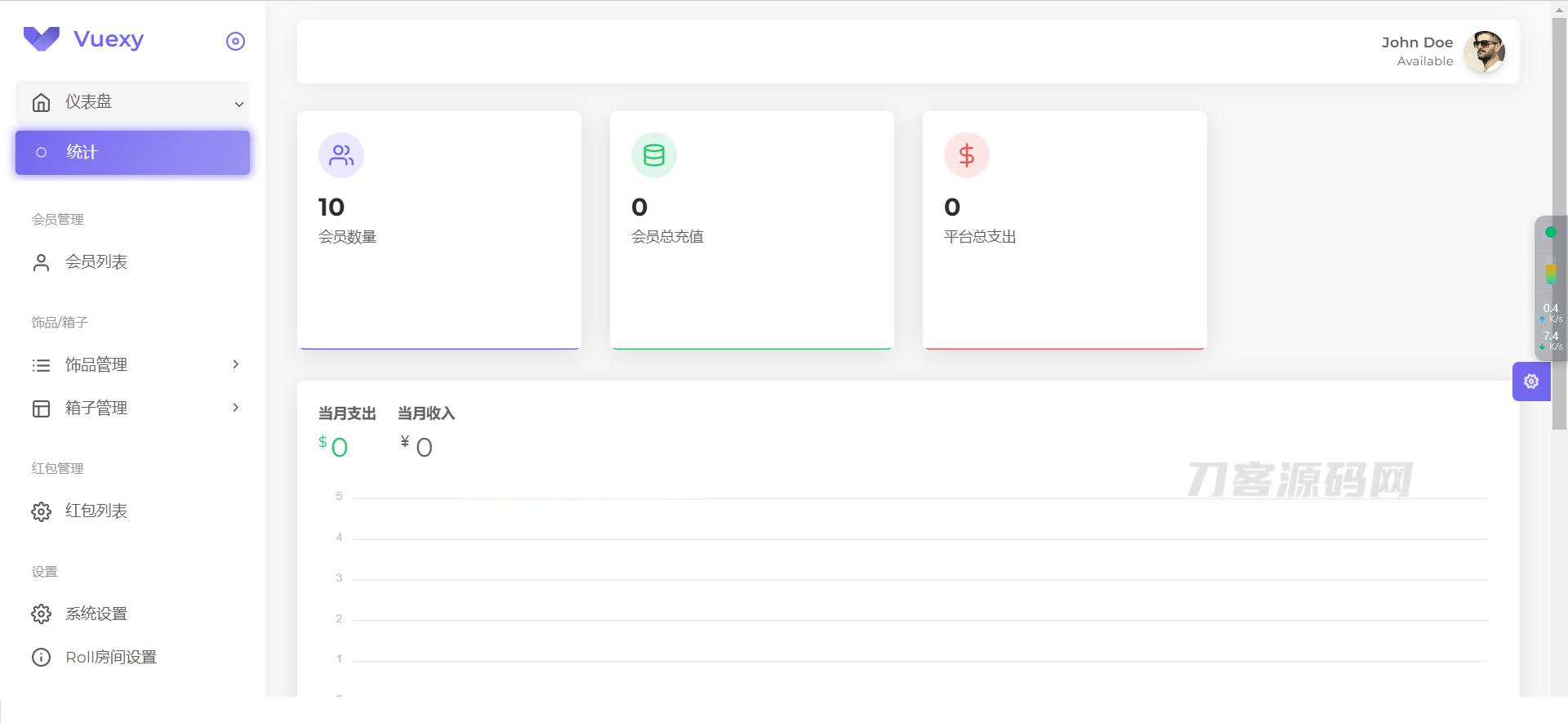Click the 当月支出 heading
Viewport: 1568px width, 723px height.
coord(347,413)
